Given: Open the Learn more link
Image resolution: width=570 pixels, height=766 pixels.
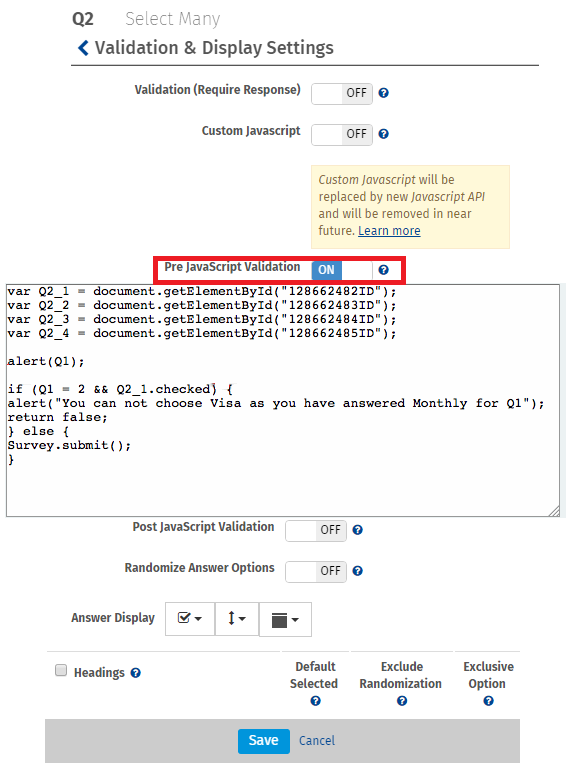Looking at the screenshot, I should 389,231.
